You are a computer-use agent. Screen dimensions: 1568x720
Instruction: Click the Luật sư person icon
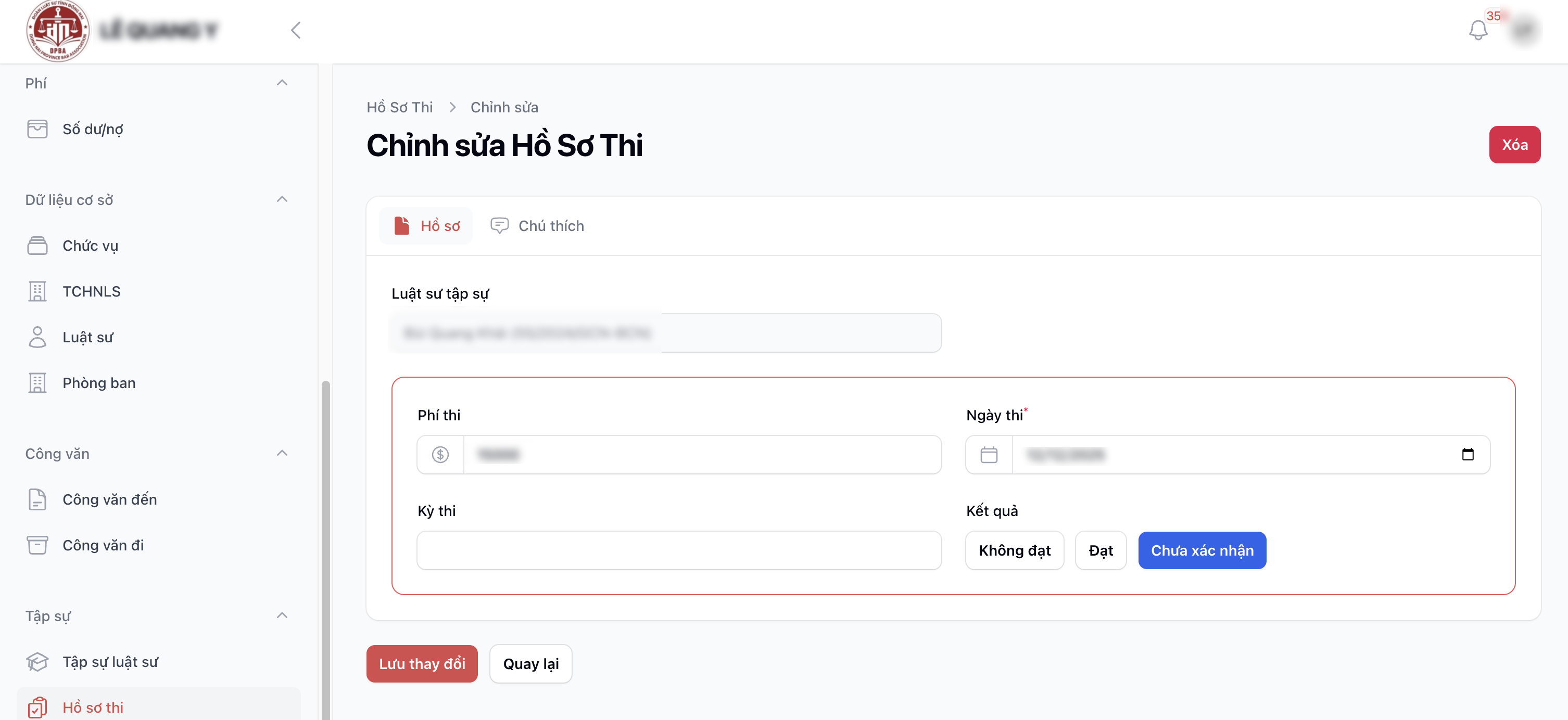tap(37, 337)
